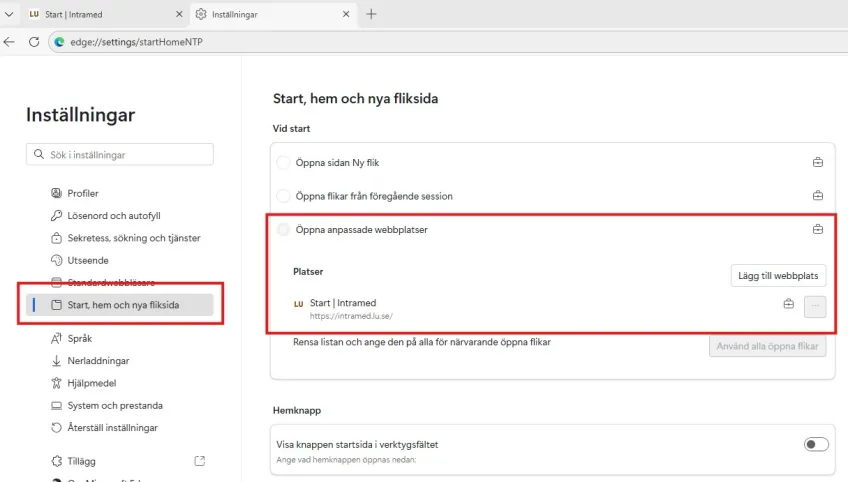Image resolution: width=848 pixels, height=482 pixels.
Task: Click the magnifier icon in settings search
Action: click(38, 154)
